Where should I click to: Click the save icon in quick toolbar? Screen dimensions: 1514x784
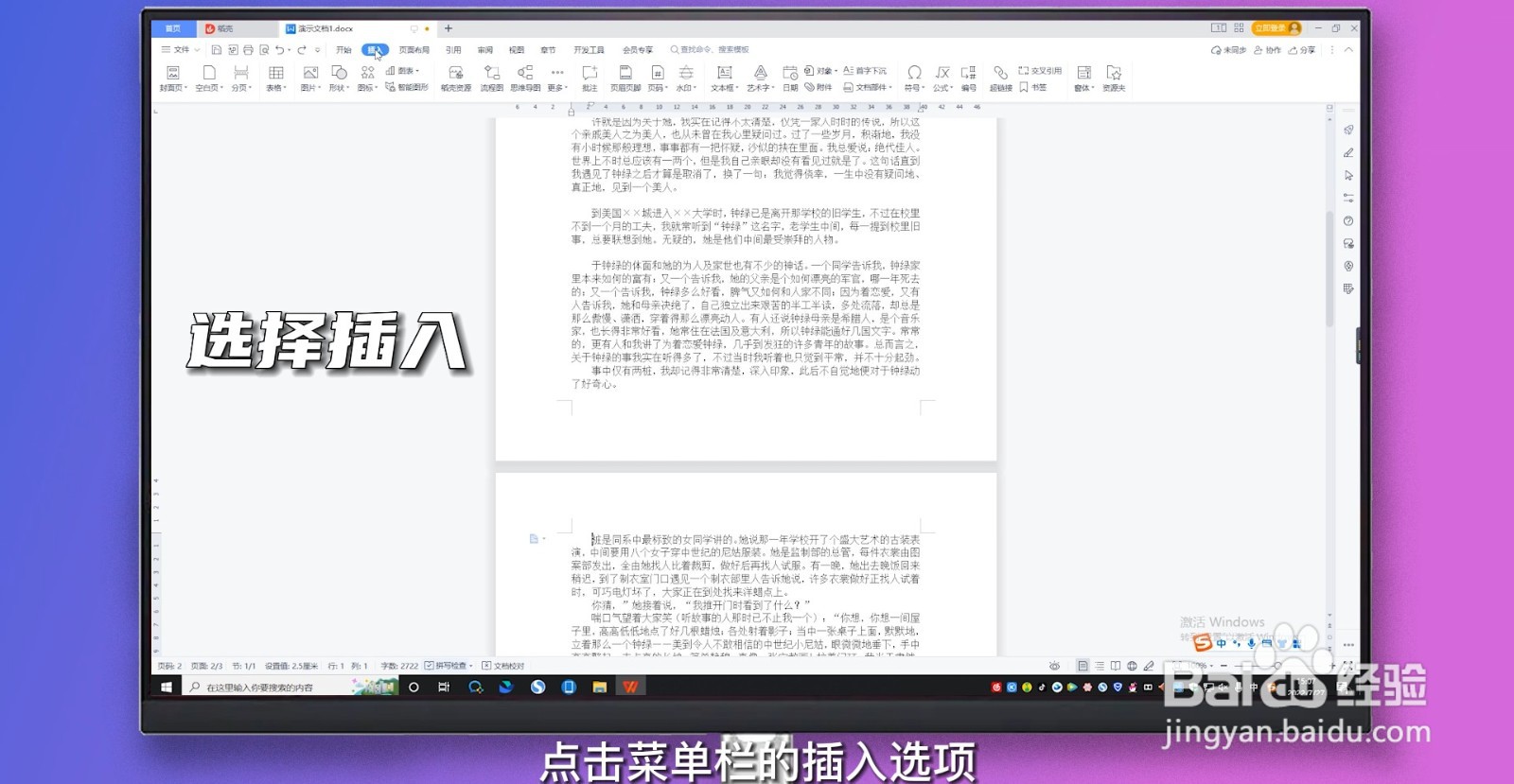click(217, 50)
